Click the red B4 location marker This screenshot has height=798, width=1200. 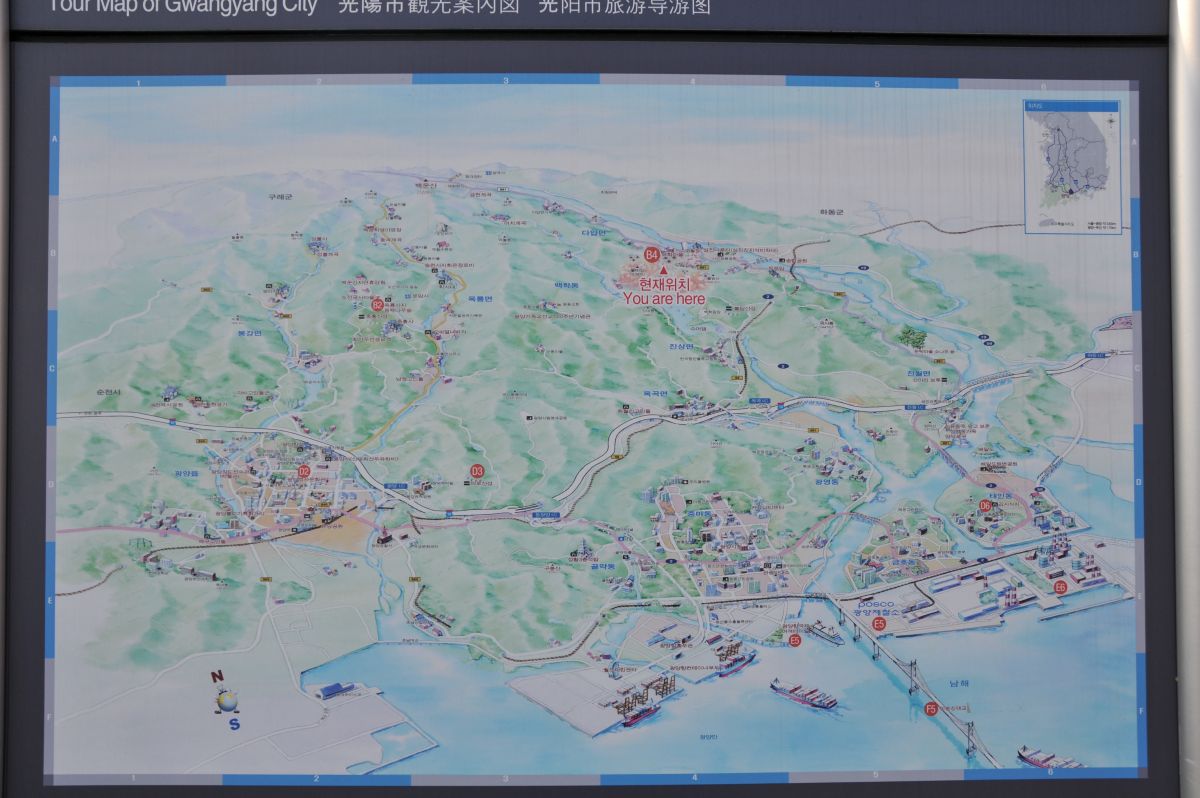coord(652,255)
